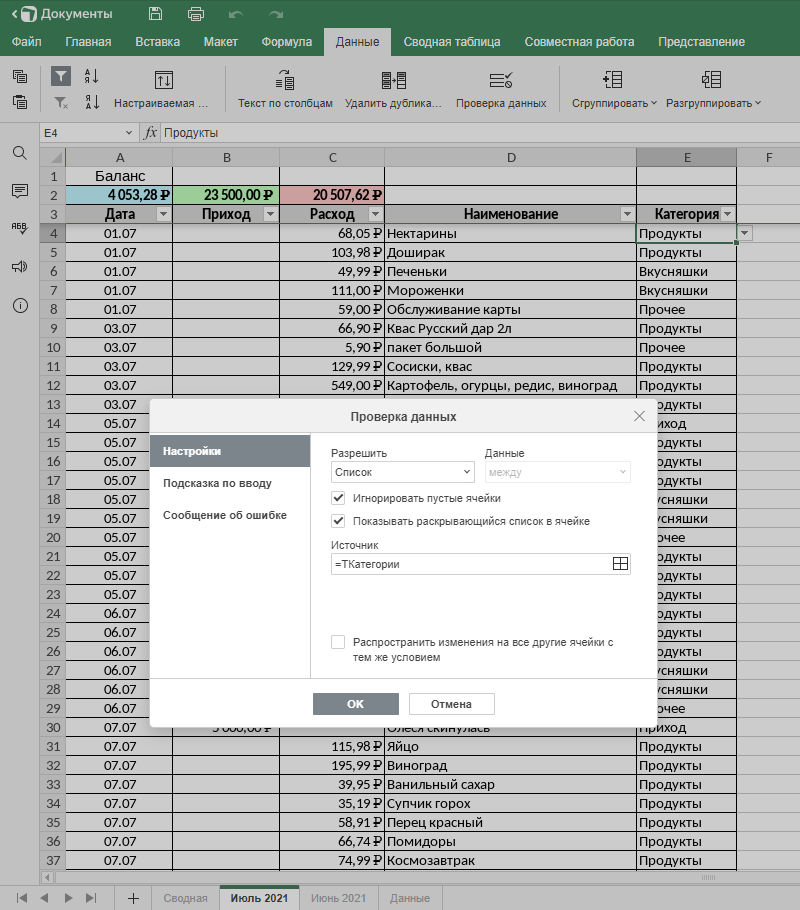Click the Save icon in title bar
This screenshot has height=910, width=800.
click(155, 14)
